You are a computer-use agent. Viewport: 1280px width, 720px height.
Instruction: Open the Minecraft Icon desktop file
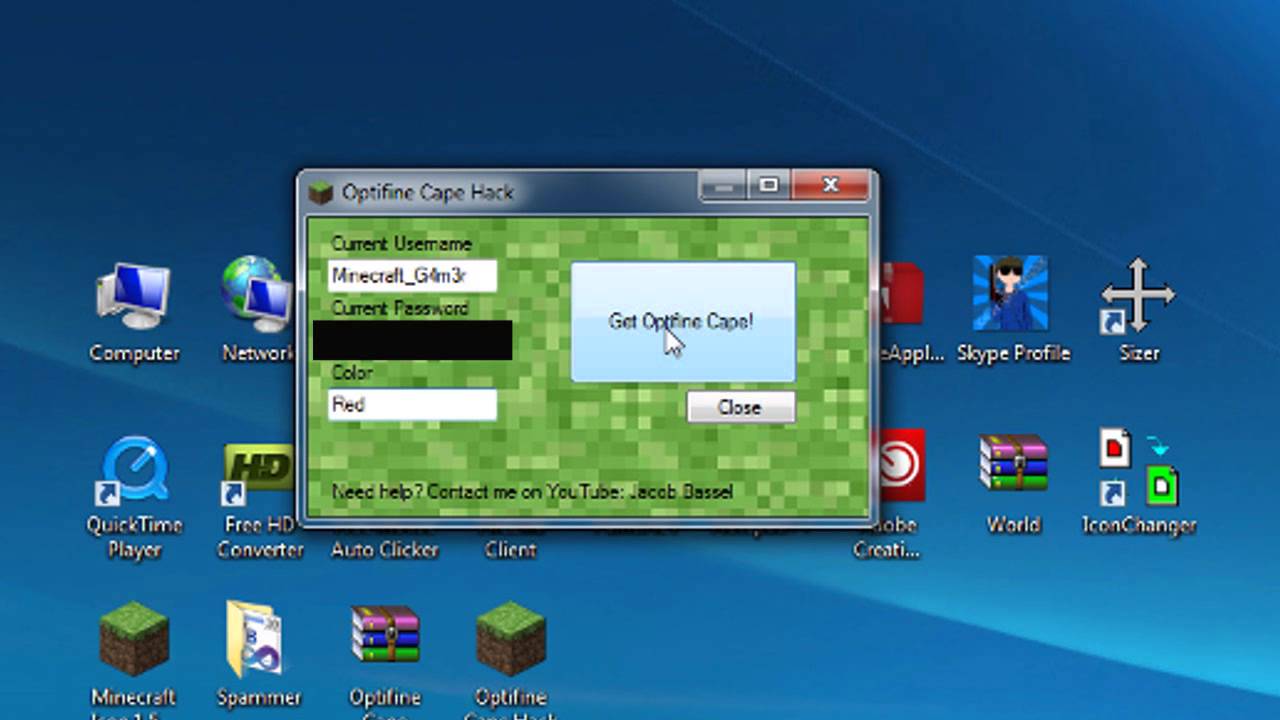pyautogui.click(x=134, y=639)
